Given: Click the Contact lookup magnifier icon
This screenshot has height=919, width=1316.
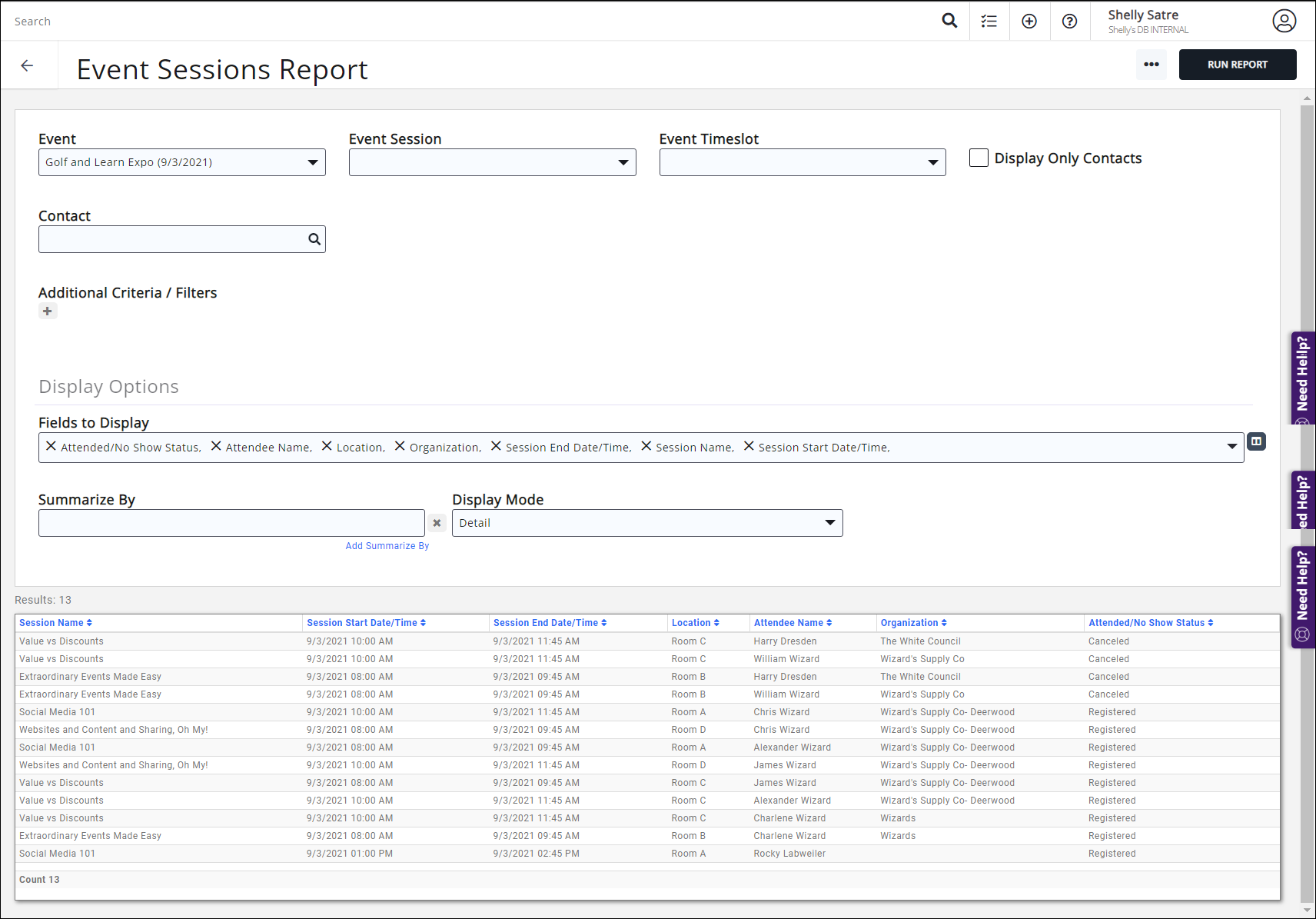Looking at the screenshot, I should pos(314,239).
